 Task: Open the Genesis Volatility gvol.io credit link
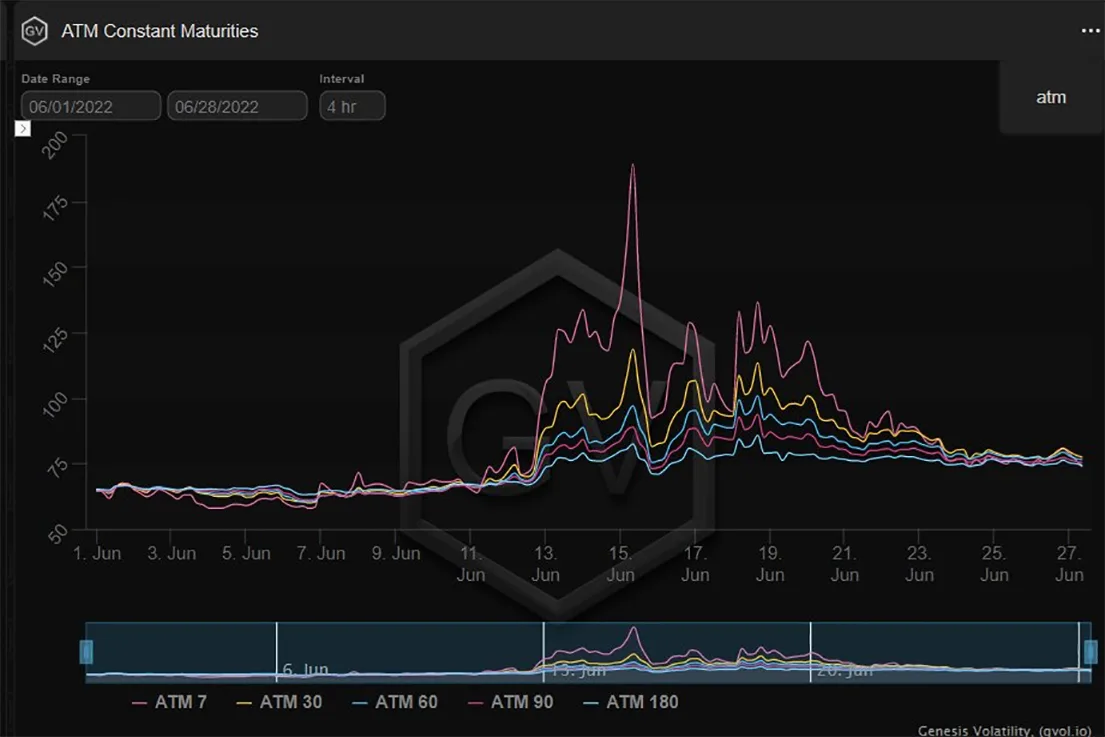tap(1004, 730)
